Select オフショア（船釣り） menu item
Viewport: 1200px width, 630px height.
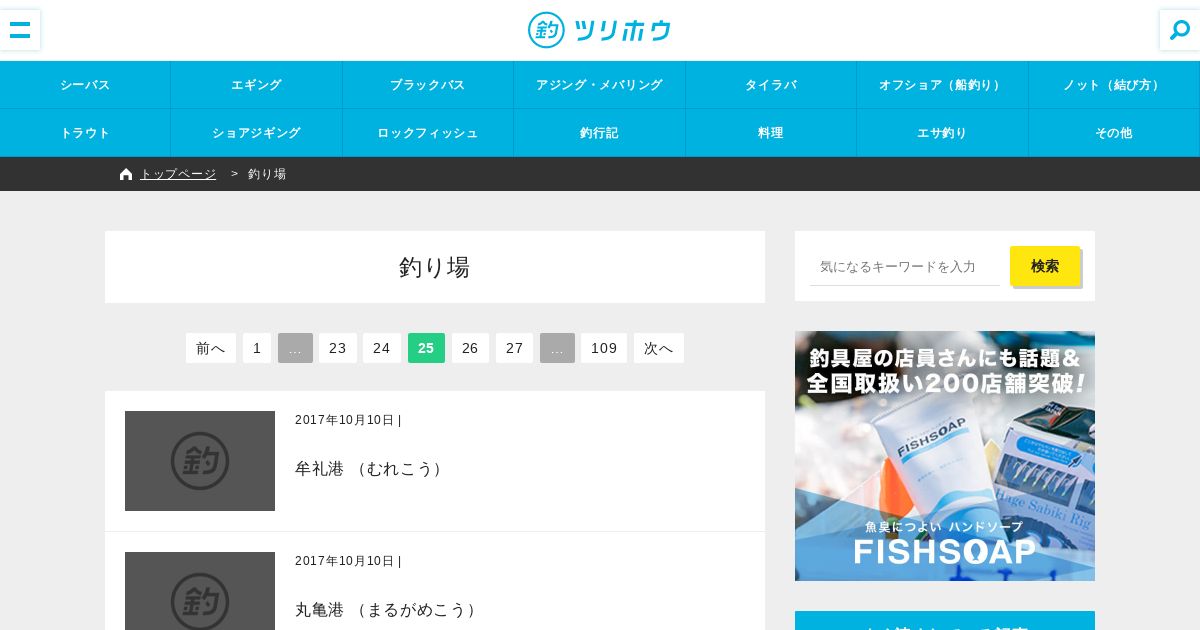tap(942, 85)
